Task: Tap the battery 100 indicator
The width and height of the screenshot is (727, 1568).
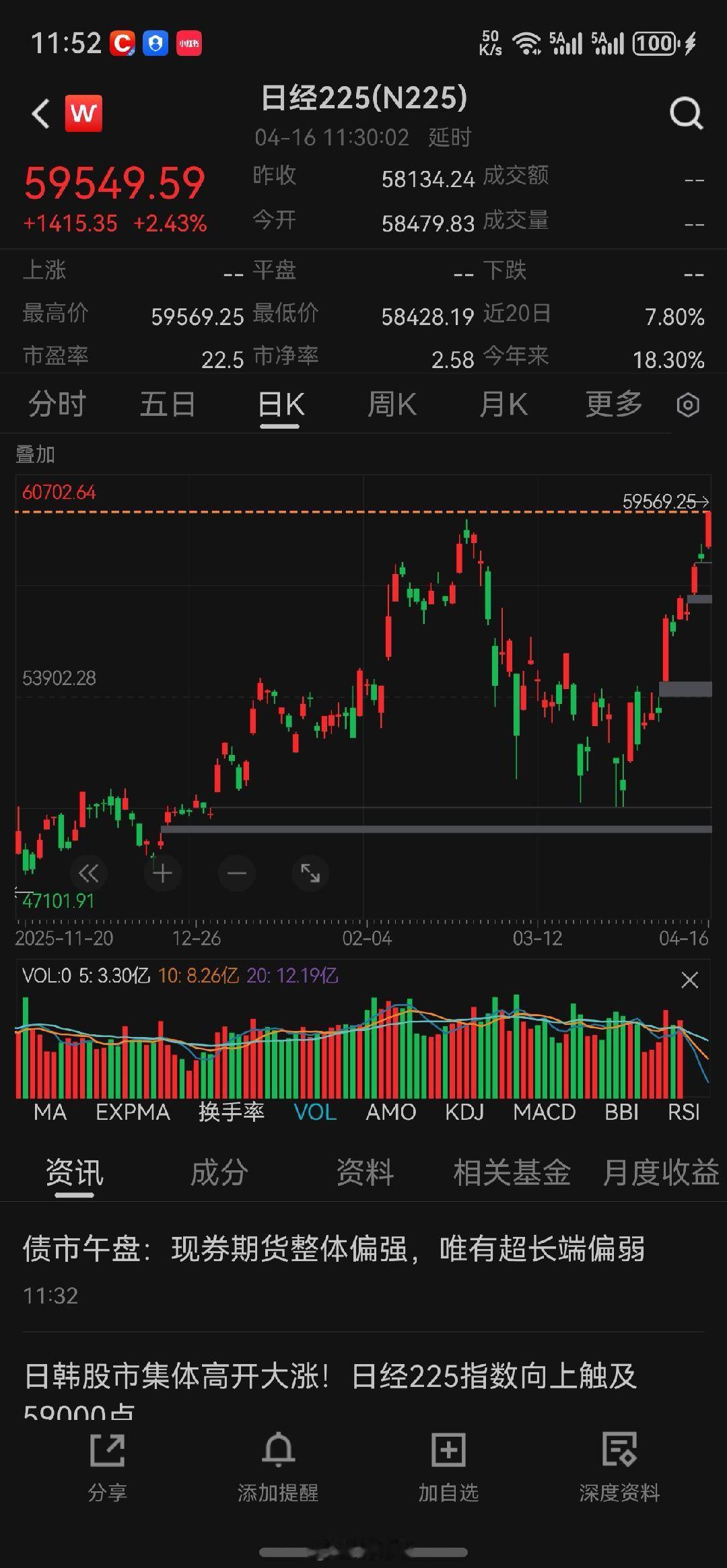Action: pyautogui.click(x=654, y=44)
